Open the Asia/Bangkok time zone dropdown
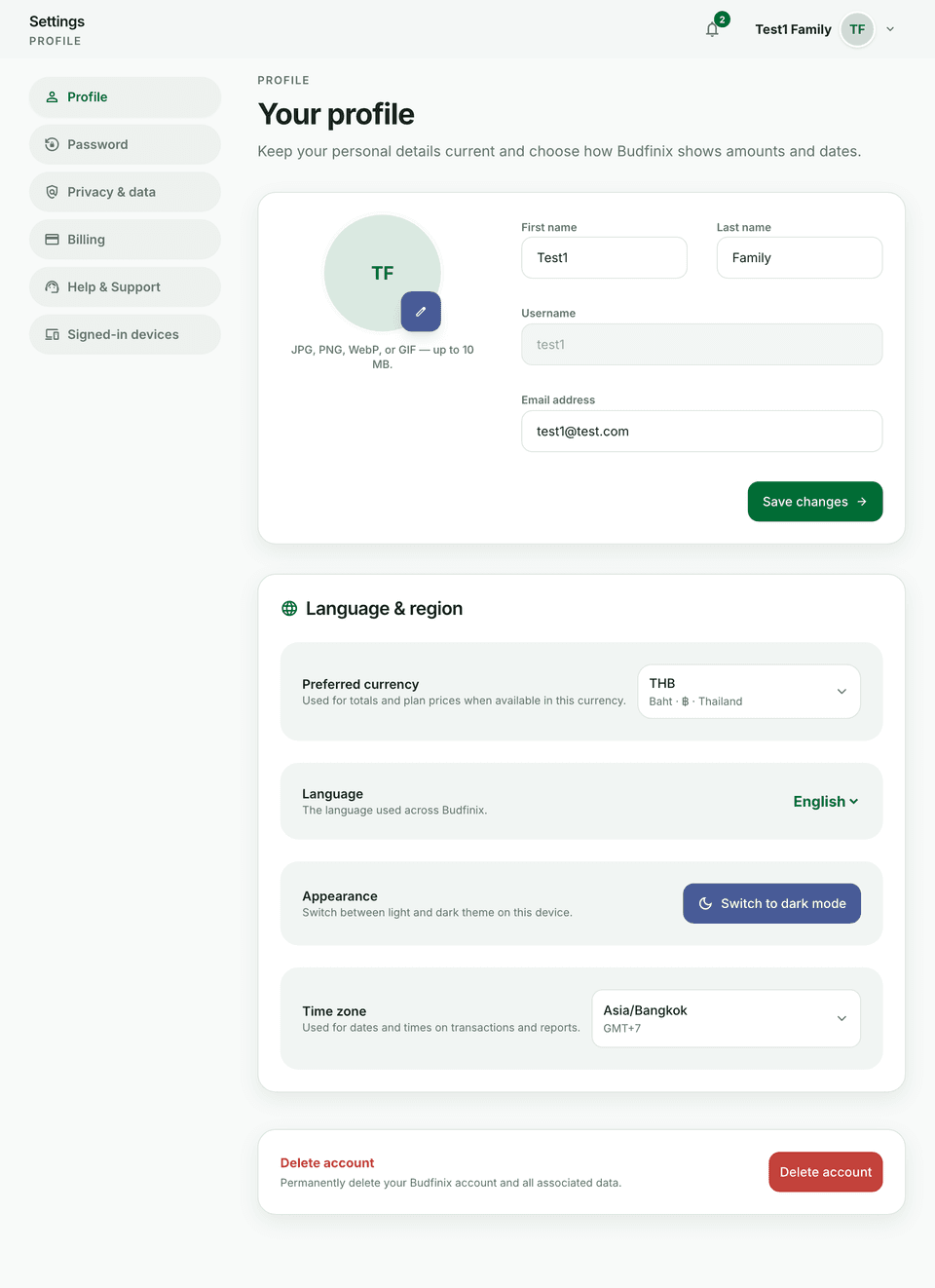This screenshot has width=935, height=1288. 726,1018
